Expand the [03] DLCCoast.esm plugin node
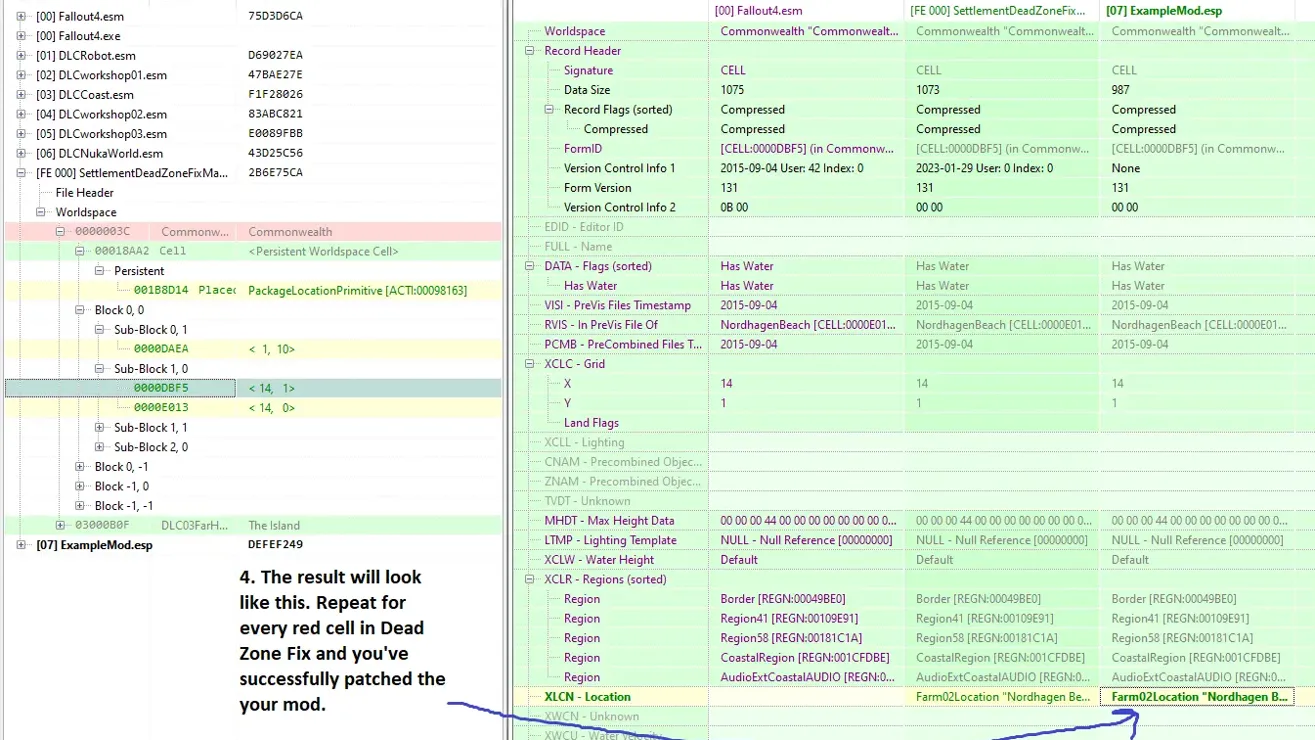 pyautogui.click(x=21, y=95)
